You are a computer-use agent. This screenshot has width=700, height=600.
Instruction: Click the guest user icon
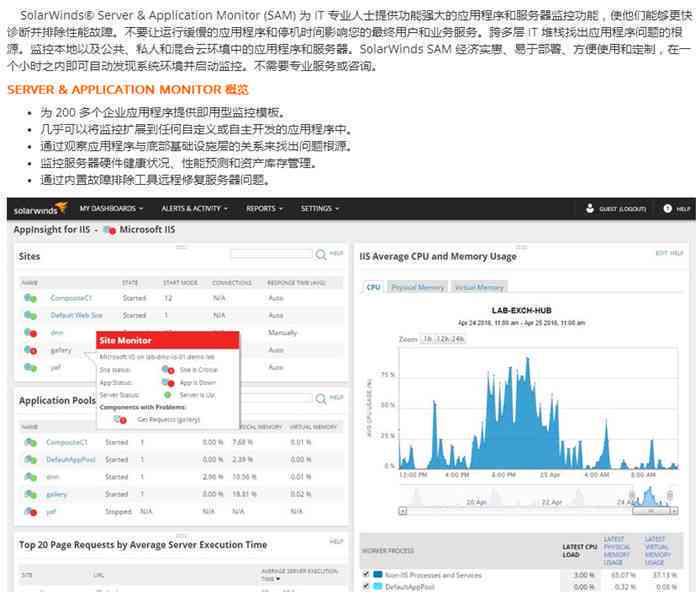590,208
